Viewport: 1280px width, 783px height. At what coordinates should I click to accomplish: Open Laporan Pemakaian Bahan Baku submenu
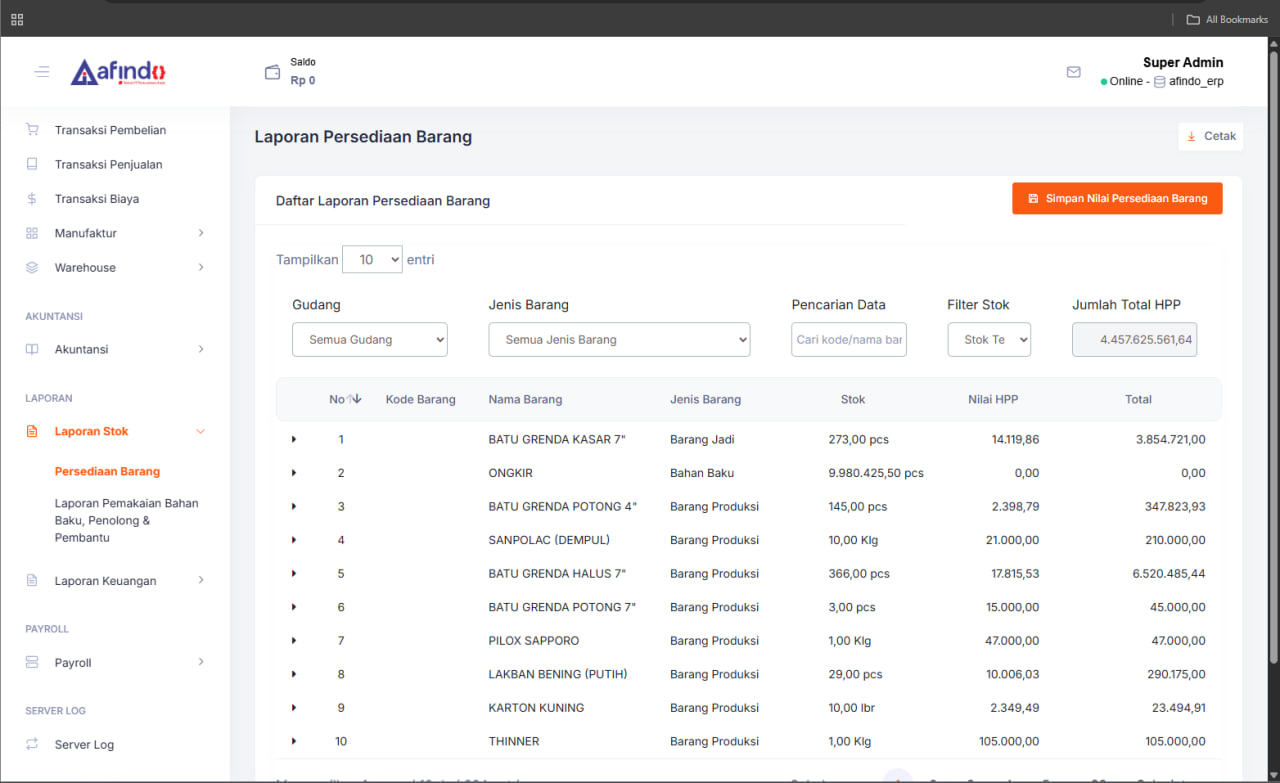coord(127,520)
